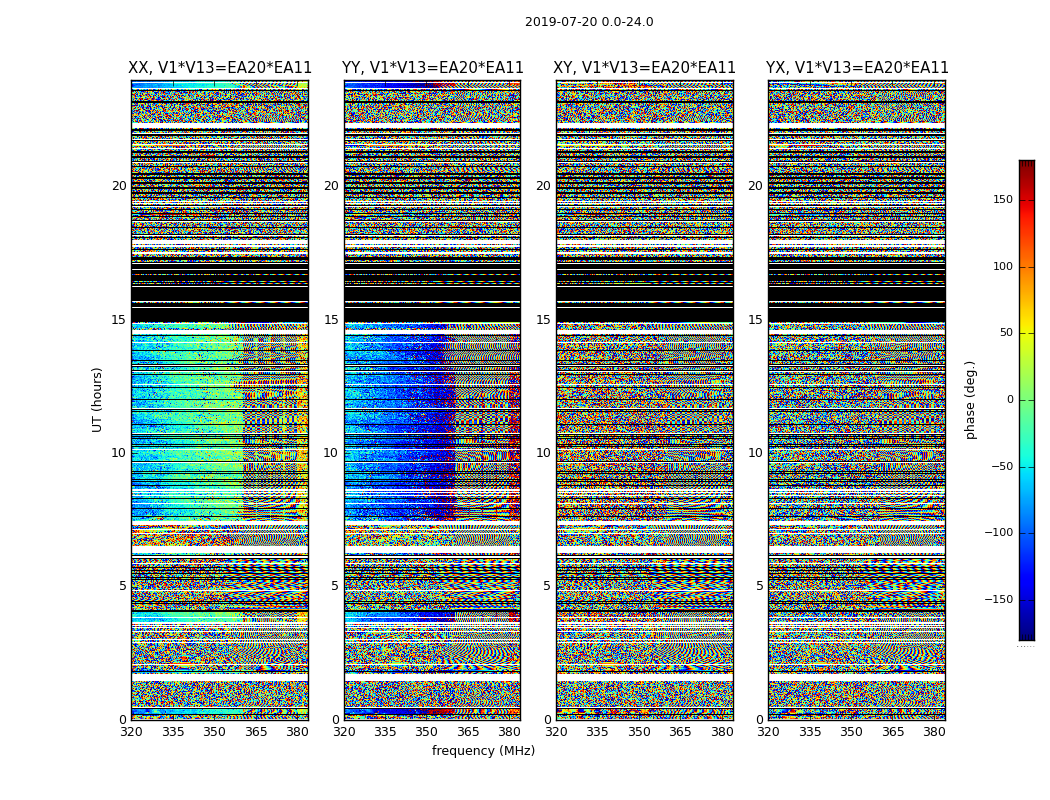
Task: Select the YY phase waterfall plot
Action: pos(432,400)
